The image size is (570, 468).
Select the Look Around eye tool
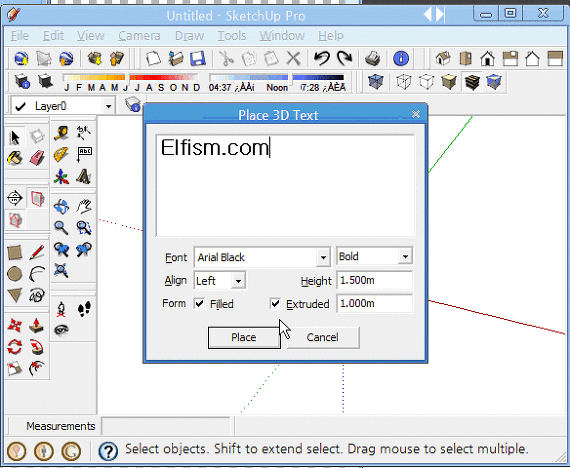(61, 330)
